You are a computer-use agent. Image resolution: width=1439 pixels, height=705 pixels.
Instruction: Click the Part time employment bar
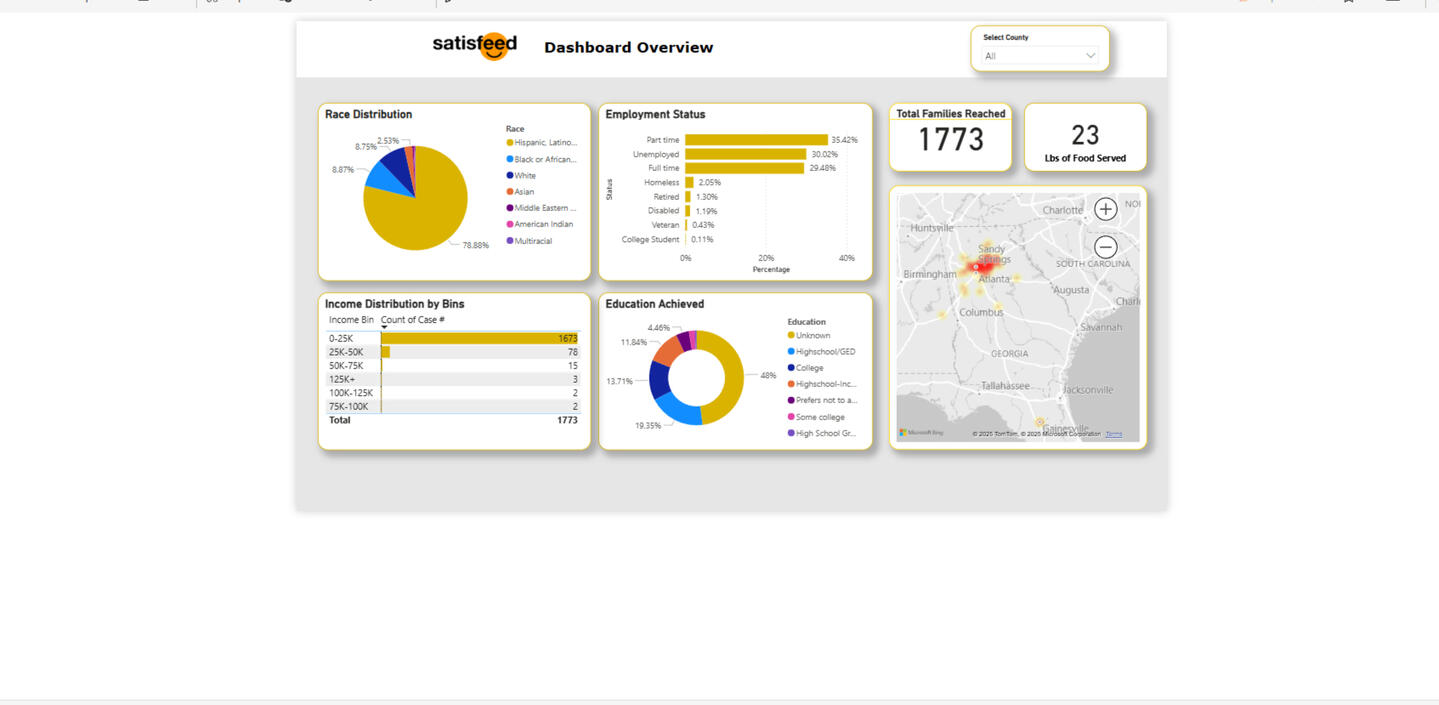[756, 140]
